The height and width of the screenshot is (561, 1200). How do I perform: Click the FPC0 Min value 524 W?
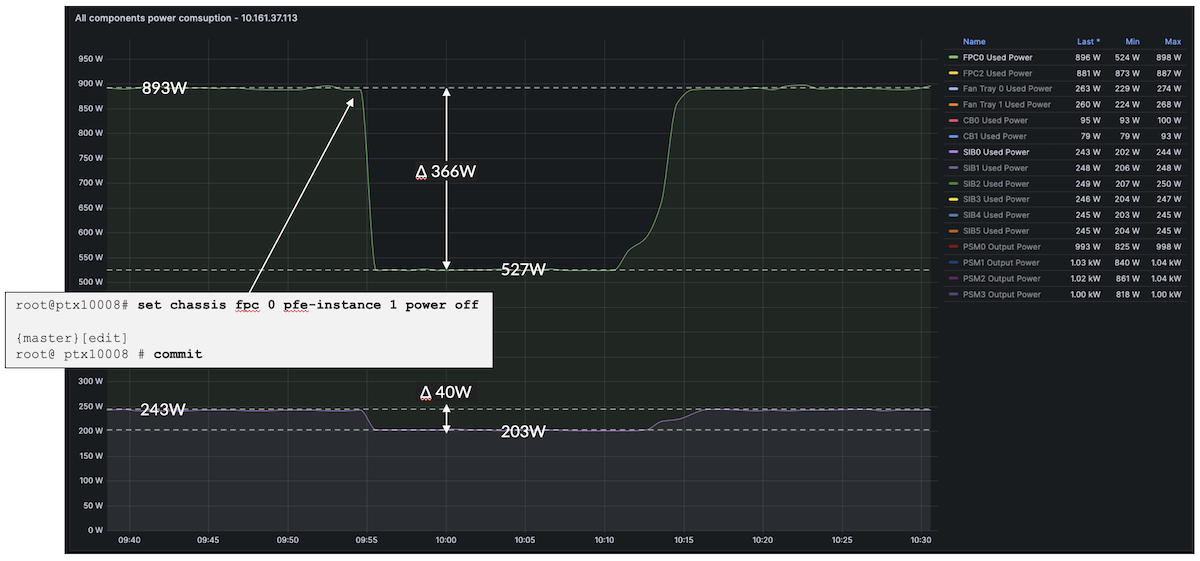coord(1129,58)
